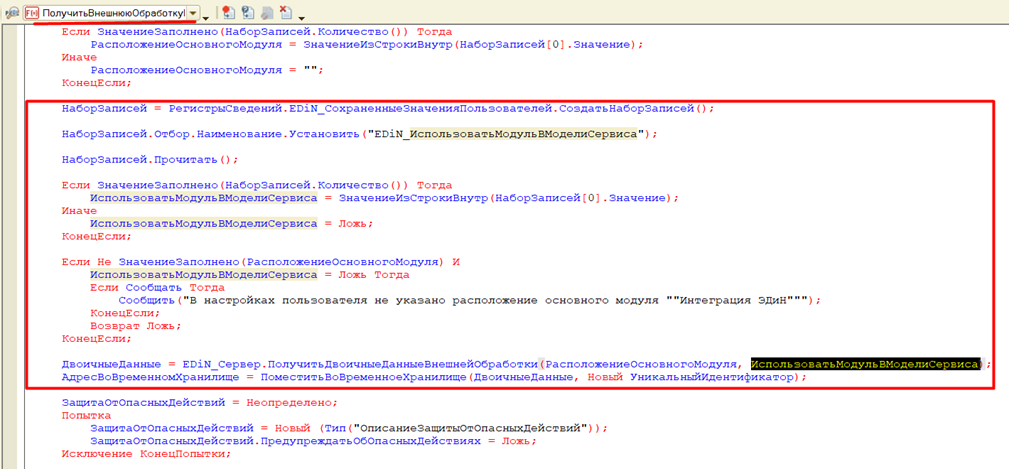The height and width of the screenshot is (469, 1009).
Task: Click the search magnifier icon in toolbar
Action: 12,13
